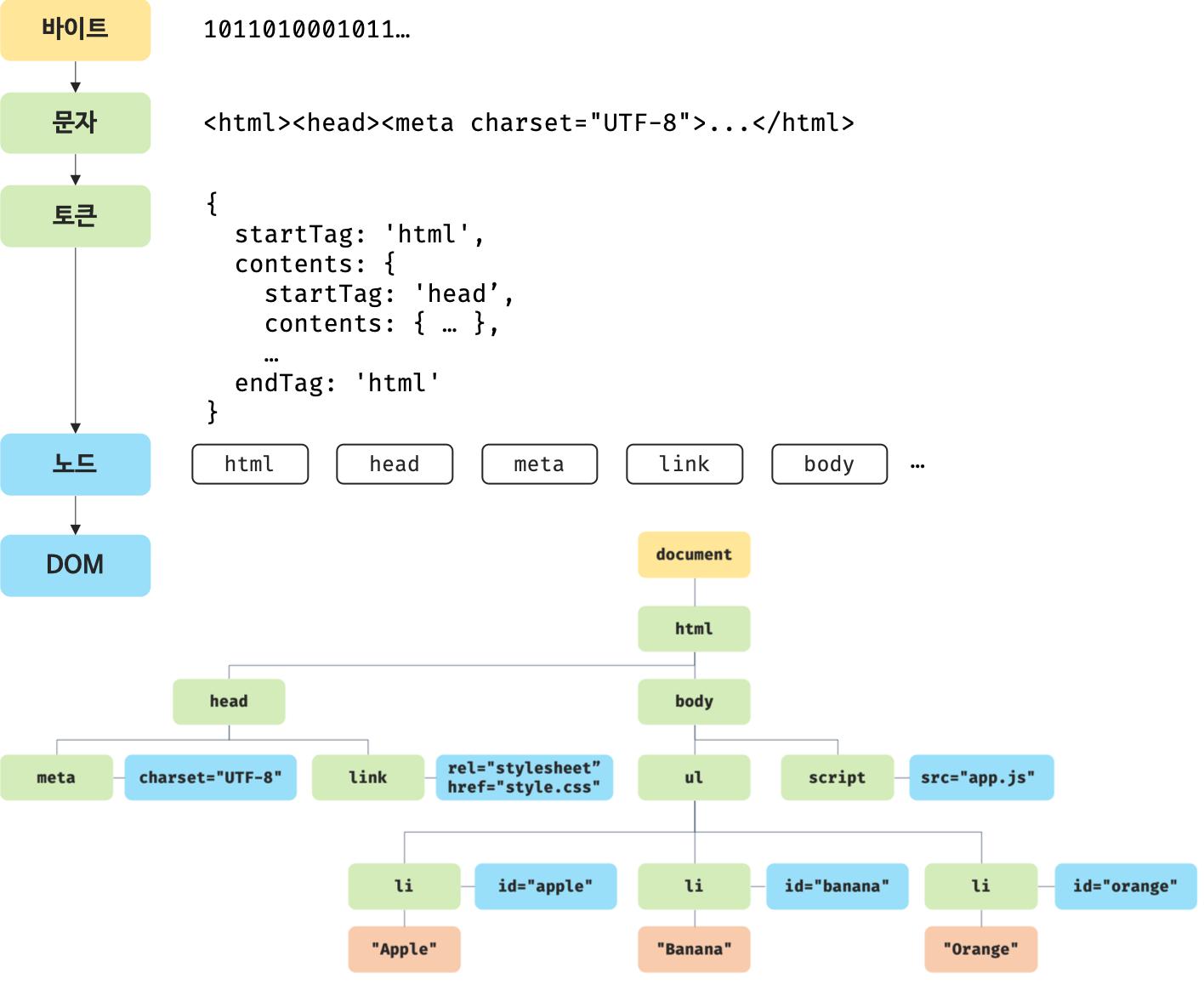The image size is (1204, 990).
Task: Select the green script tree node
Action: click(838, 777)
